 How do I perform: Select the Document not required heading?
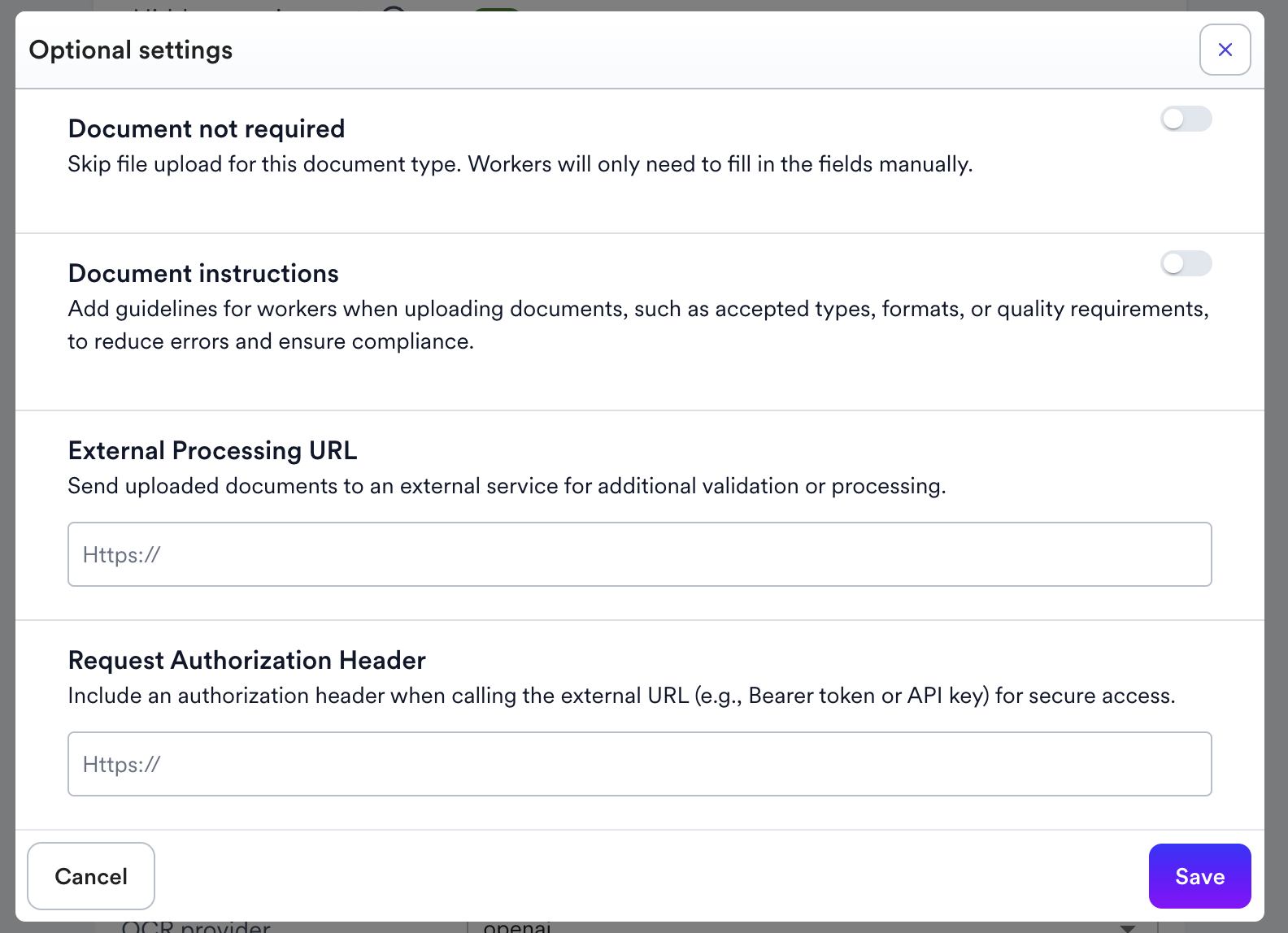click(x=207, y=128)
